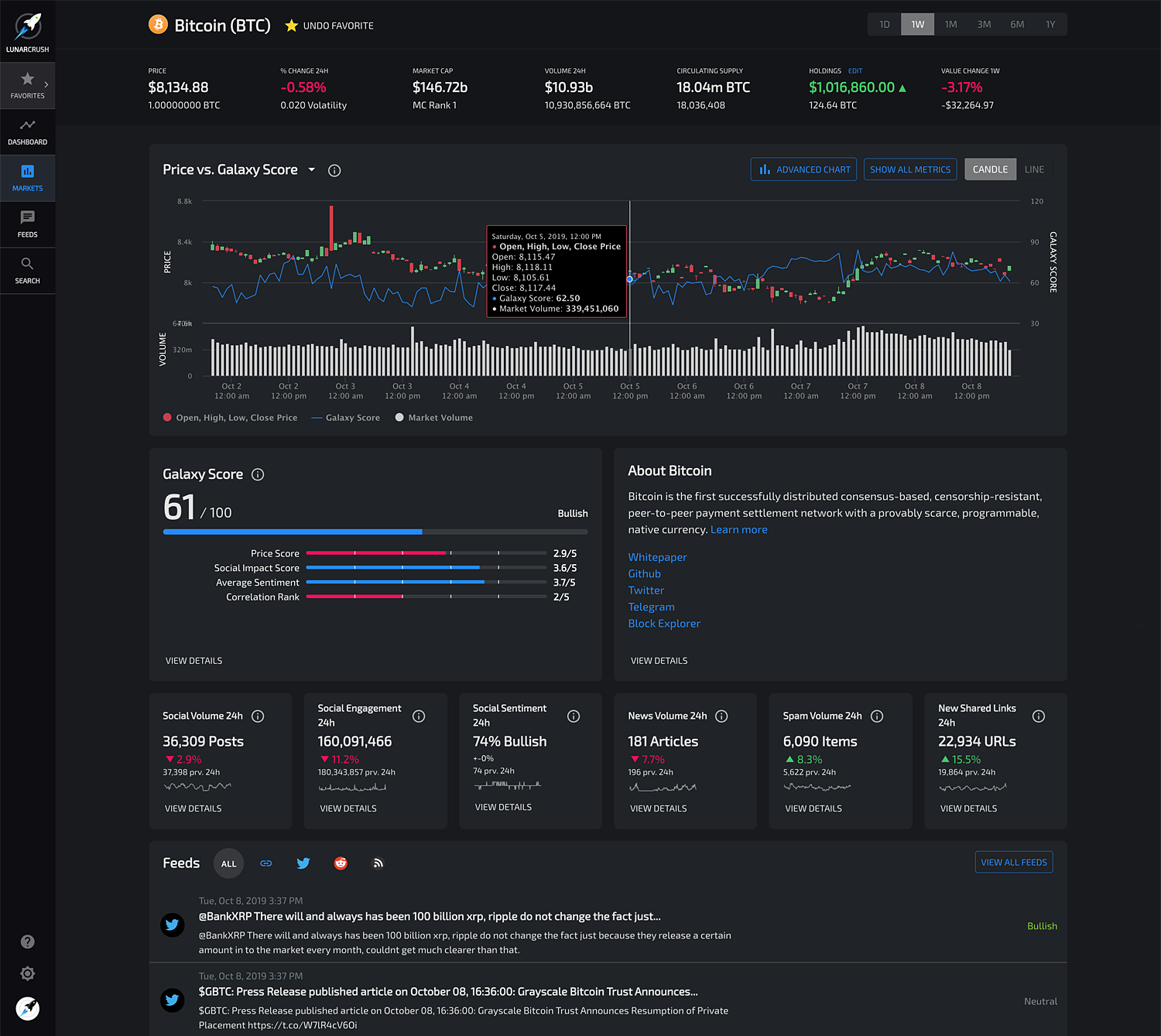This screenshot has height=1036, width=1161.
Task: Show Social Sentiment 24h info icon
Action: click(574, 716)
